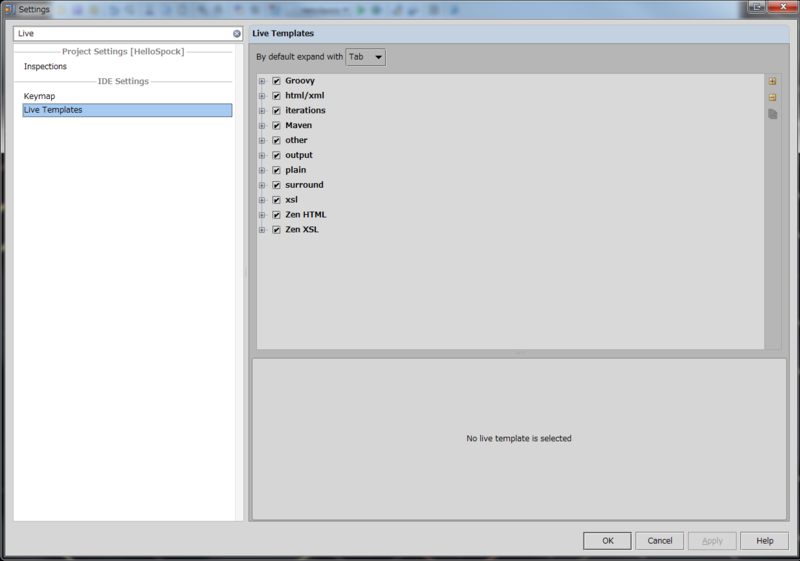Open Help for settings
The height and width of the screenshot is (561, 800).
pos(764,541)
